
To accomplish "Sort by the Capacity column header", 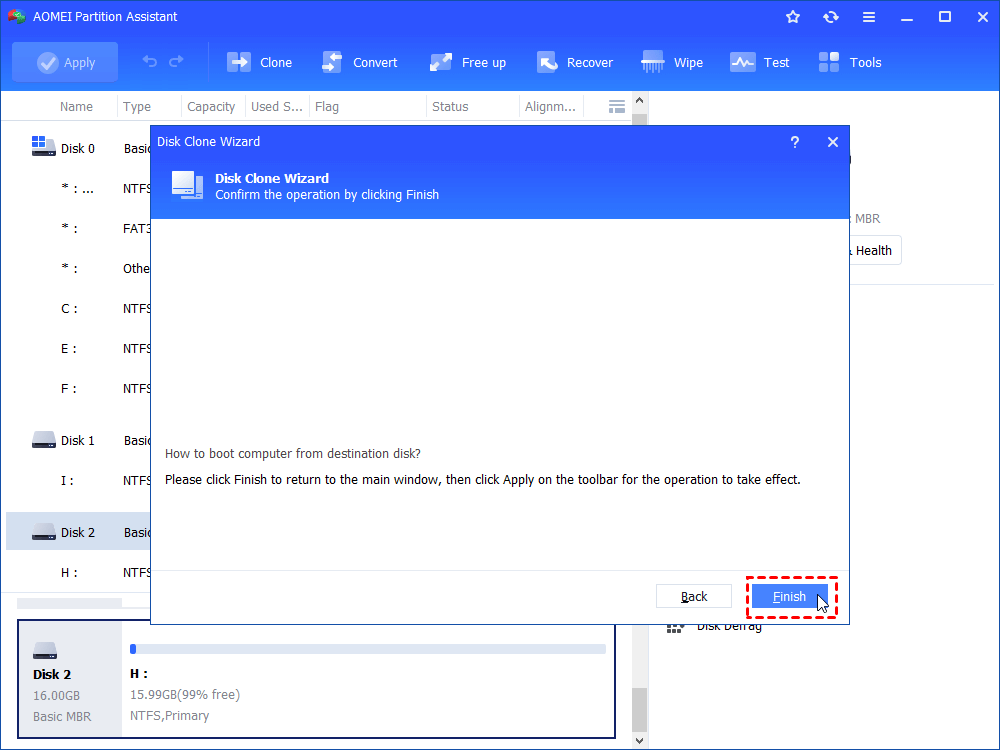I will pos(211,107).
